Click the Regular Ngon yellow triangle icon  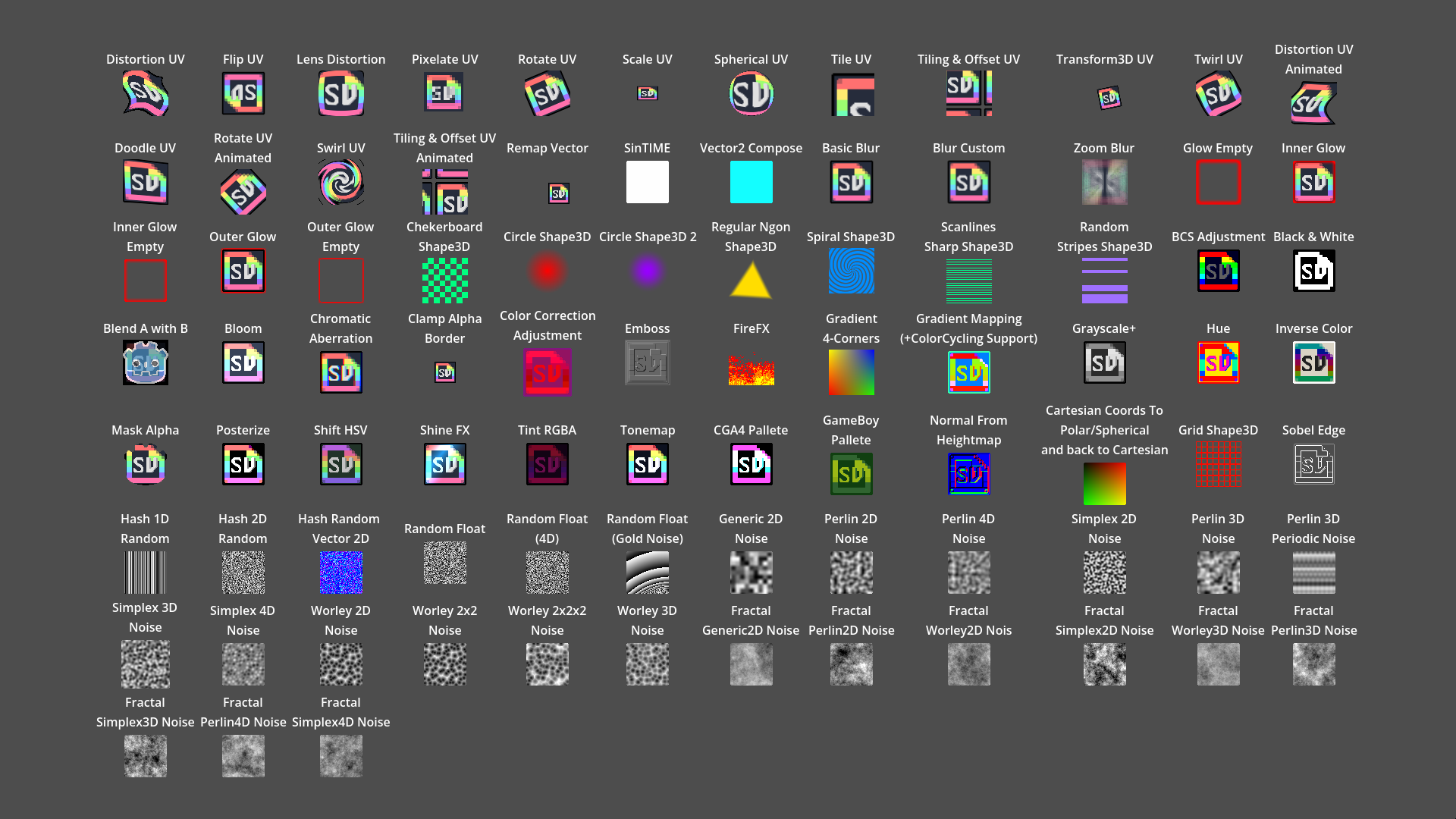point(750,280)
